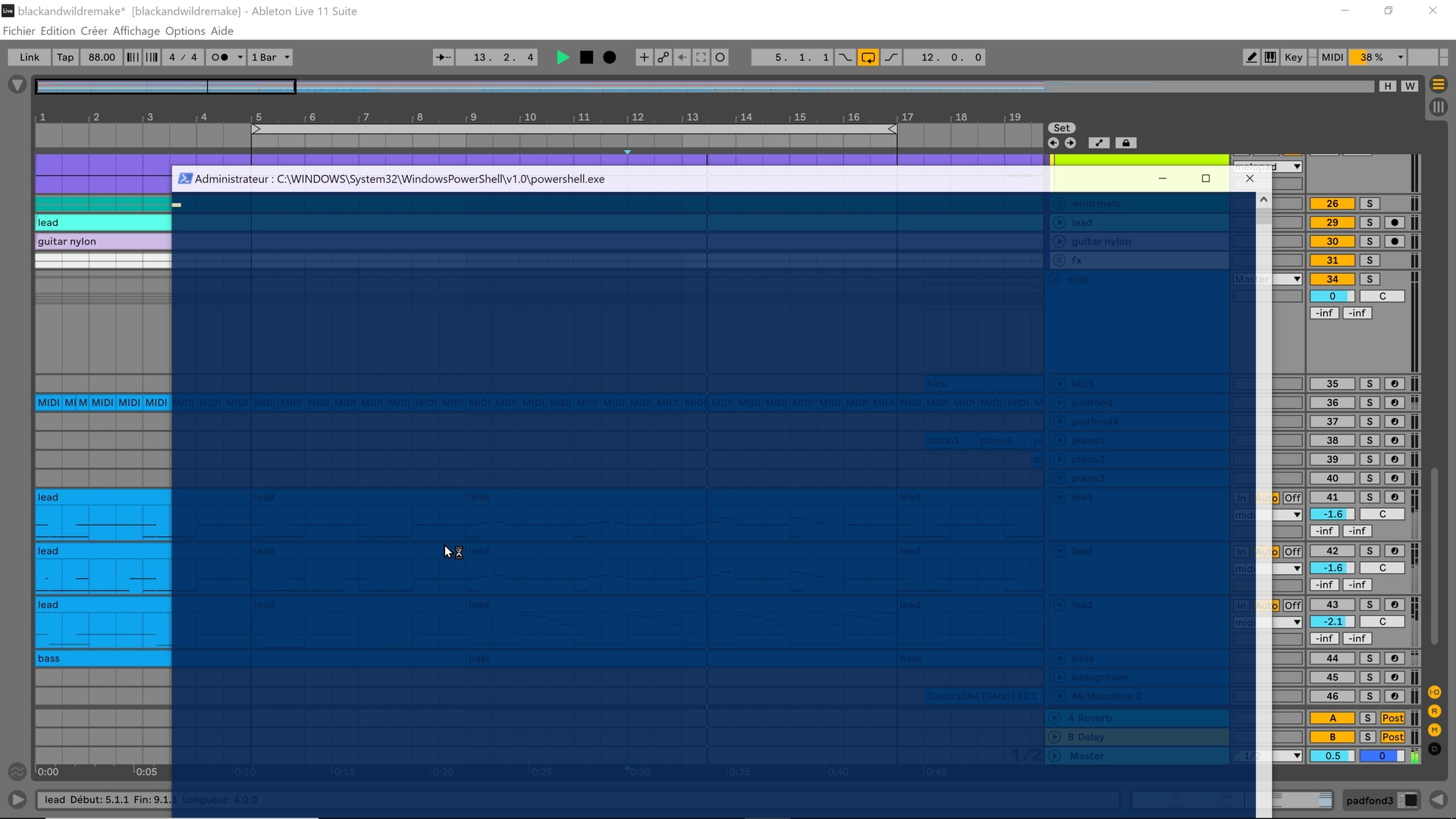Toggle the bottom-right detail view arrow

(x=1438, y=799)
